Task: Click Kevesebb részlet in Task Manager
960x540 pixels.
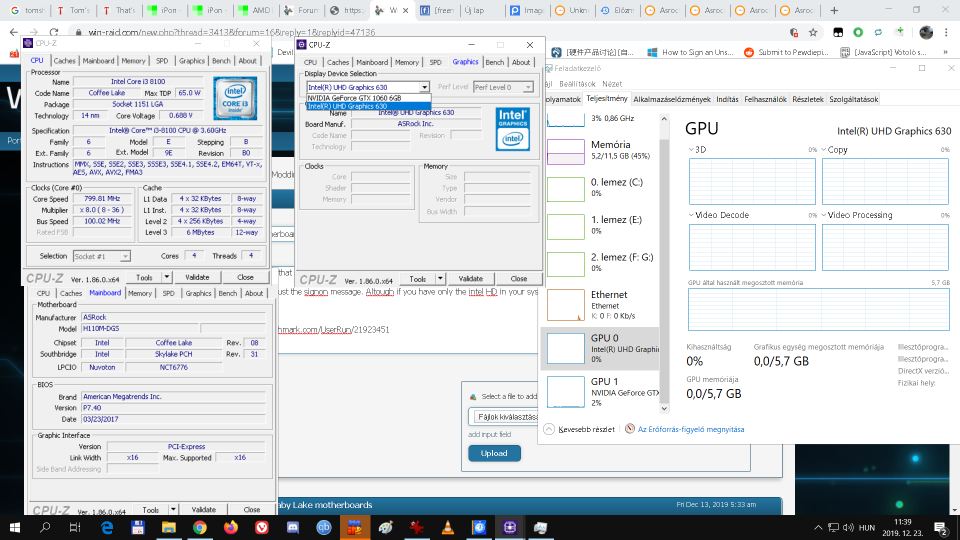Action: 586,429
